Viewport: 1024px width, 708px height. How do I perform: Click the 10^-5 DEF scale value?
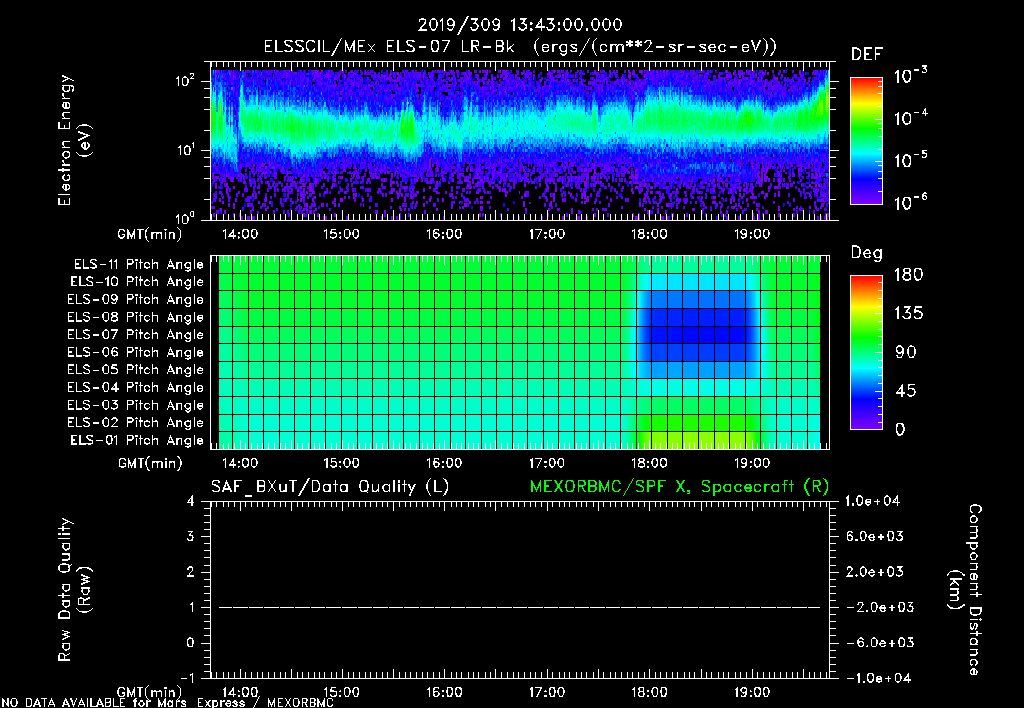point(910,159)
